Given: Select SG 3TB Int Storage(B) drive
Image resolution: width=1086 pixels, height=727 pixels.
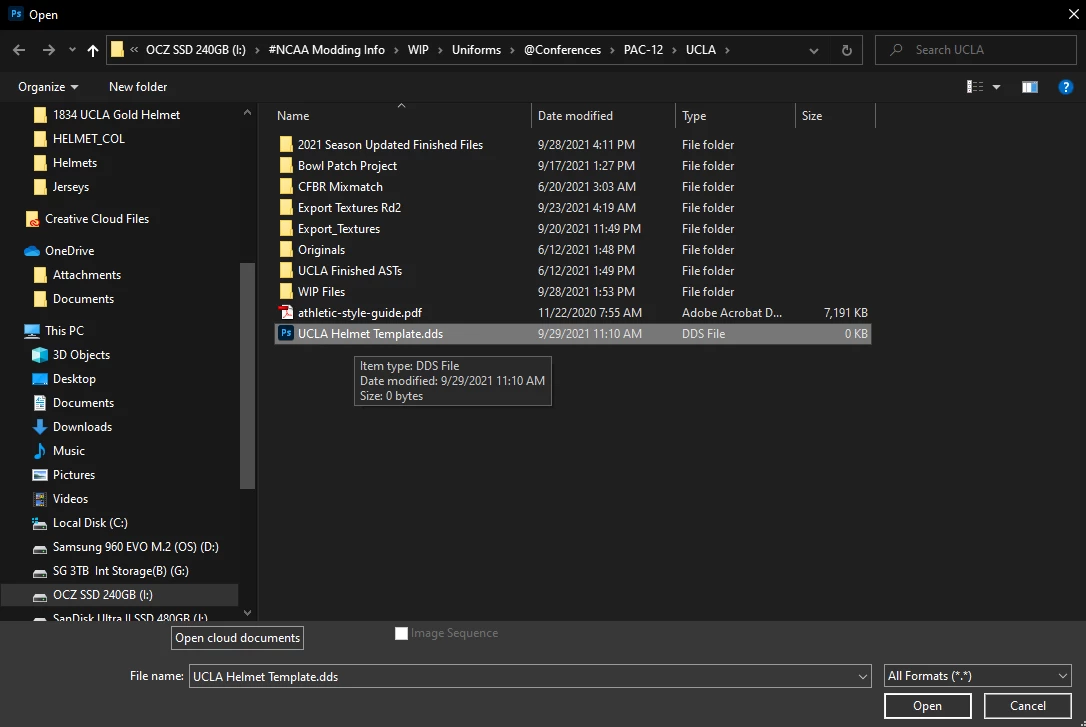Looking at the screenshot, I should click(121, 571).
